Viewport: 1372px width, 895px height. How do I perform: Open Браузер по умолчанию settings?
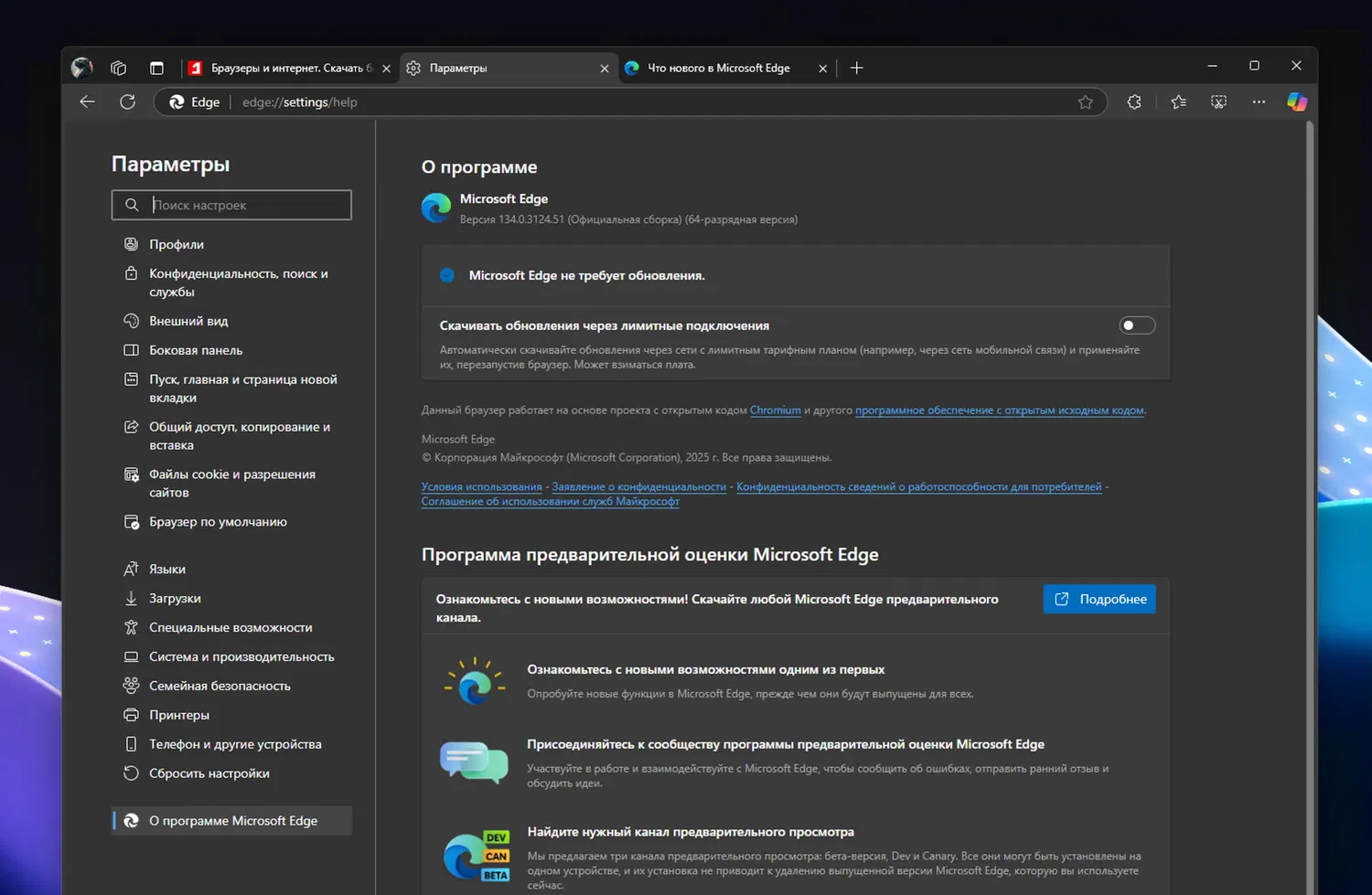click(232, 522)
